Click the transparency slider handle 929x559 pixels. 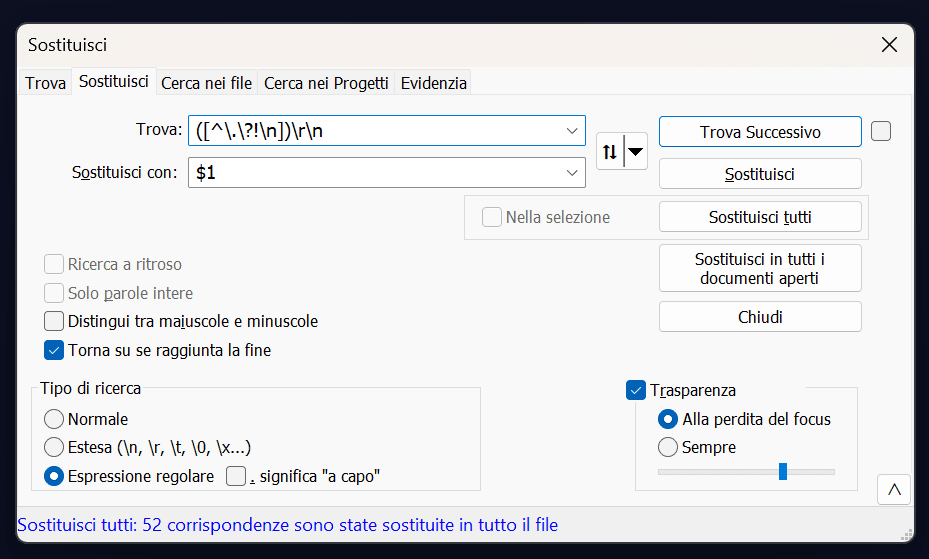point(783,471)
